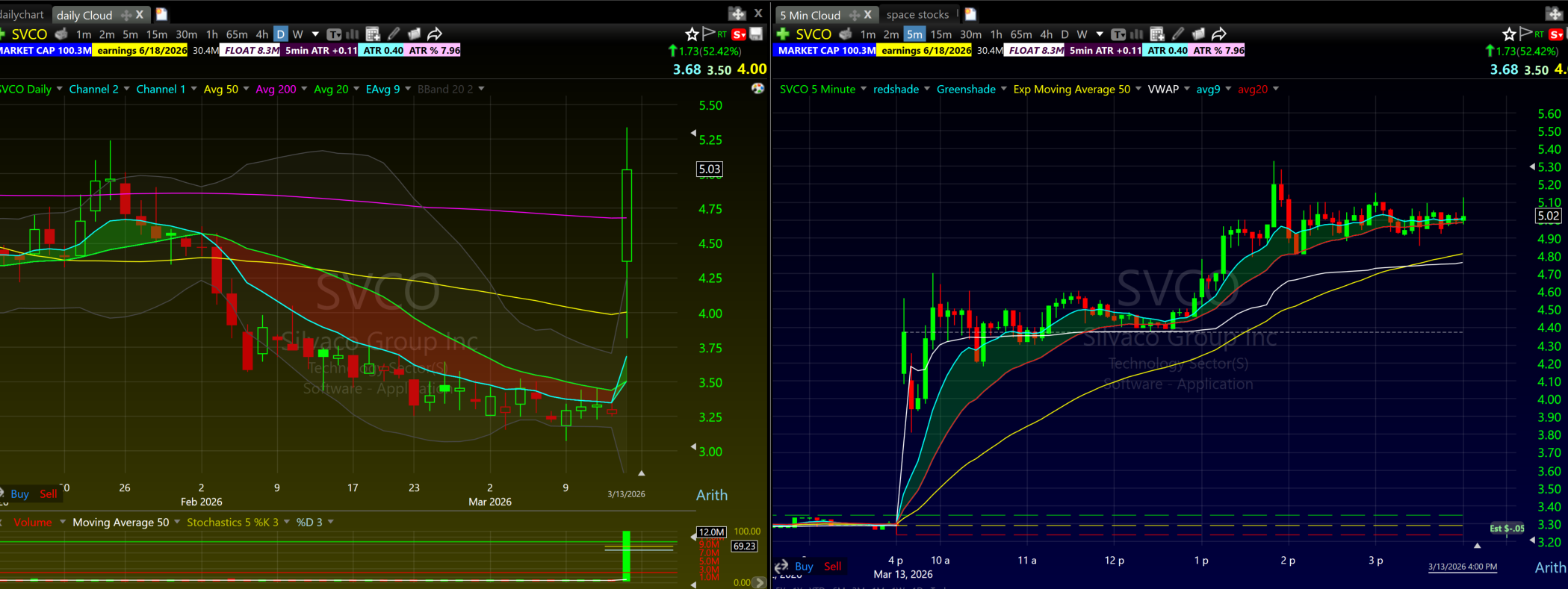Close the 5 Min Cloud tab
The image size is (1568, 589).
click(x=867, y=14)
